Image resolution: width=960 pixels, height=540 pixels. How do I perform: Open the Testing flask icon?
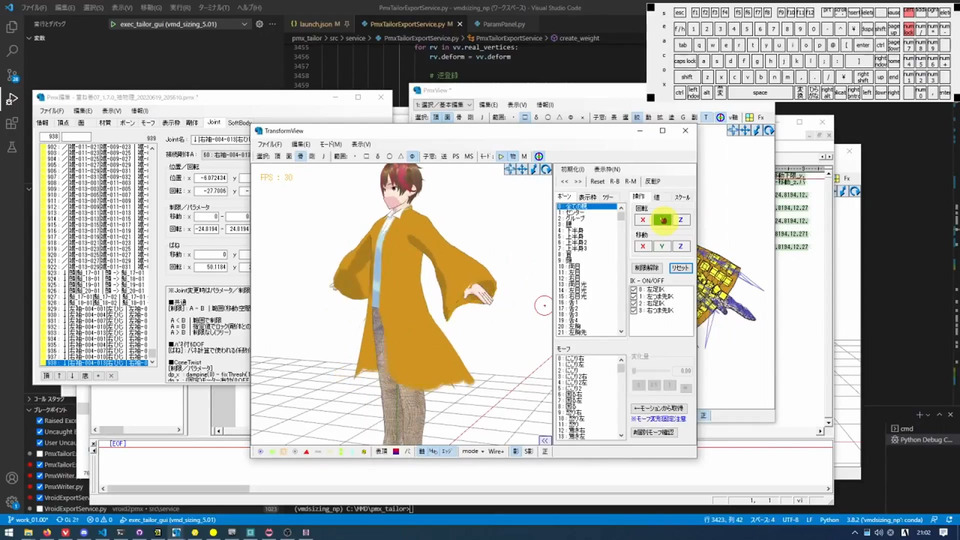pyautogui.click(x=12, y=147)
